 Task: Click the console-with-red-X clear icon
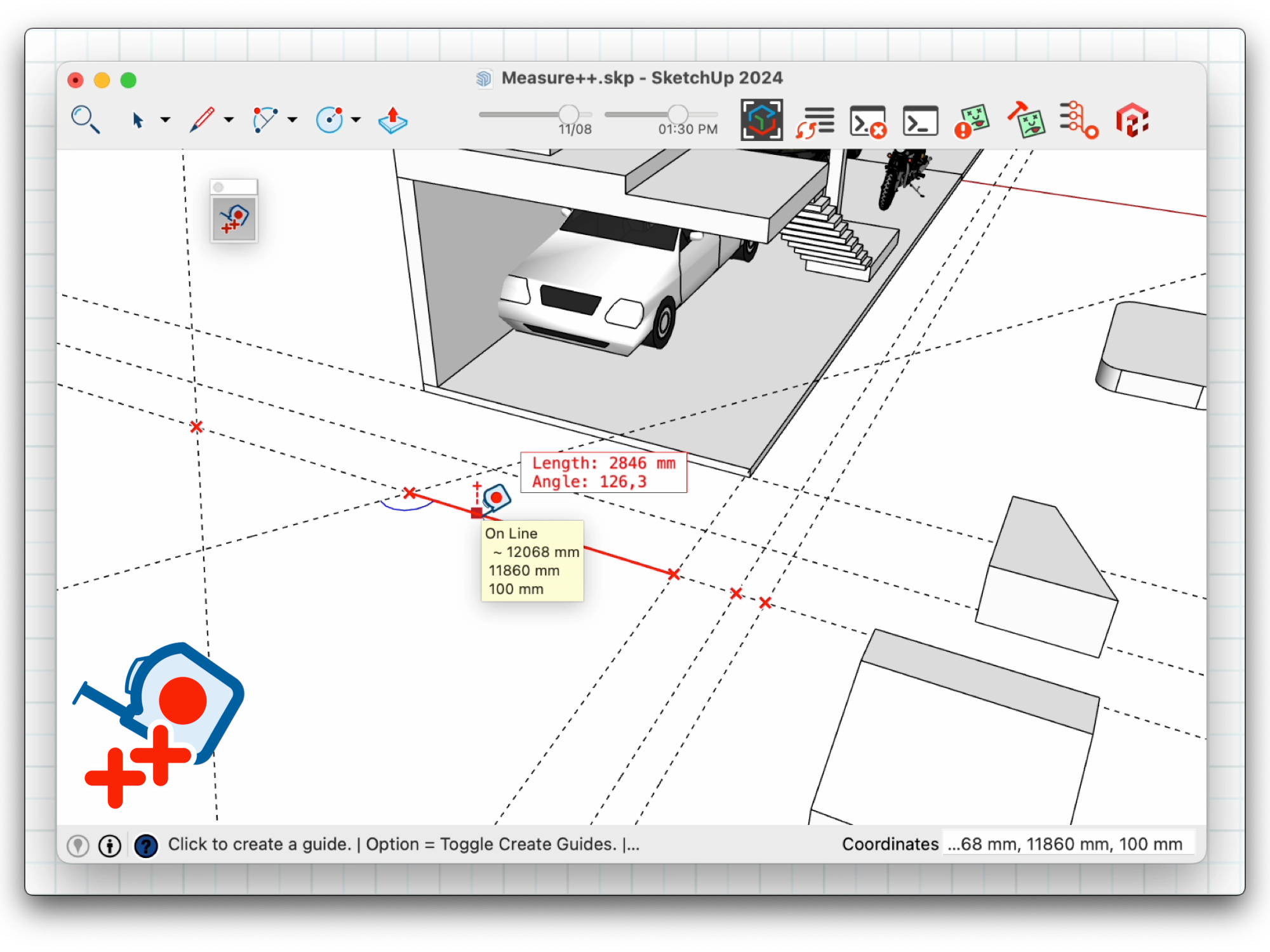pyautogui.click(x=867, y=121)
